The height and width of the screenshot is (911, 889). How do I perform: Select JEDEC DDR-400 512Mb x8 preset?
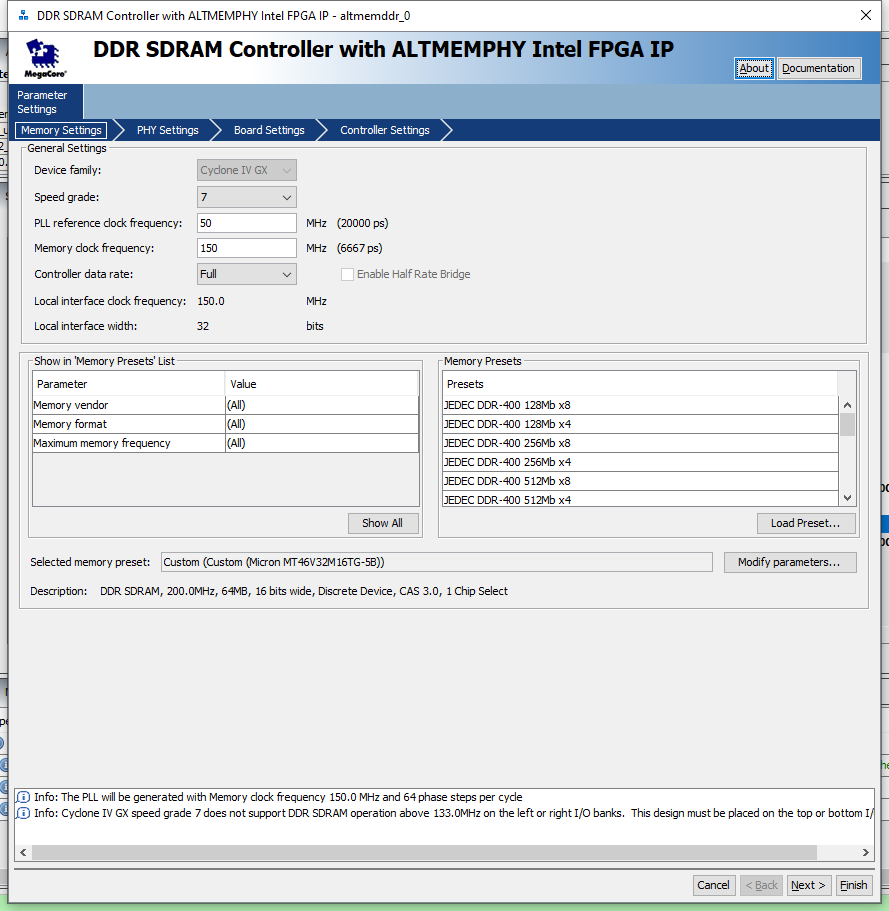640,481
